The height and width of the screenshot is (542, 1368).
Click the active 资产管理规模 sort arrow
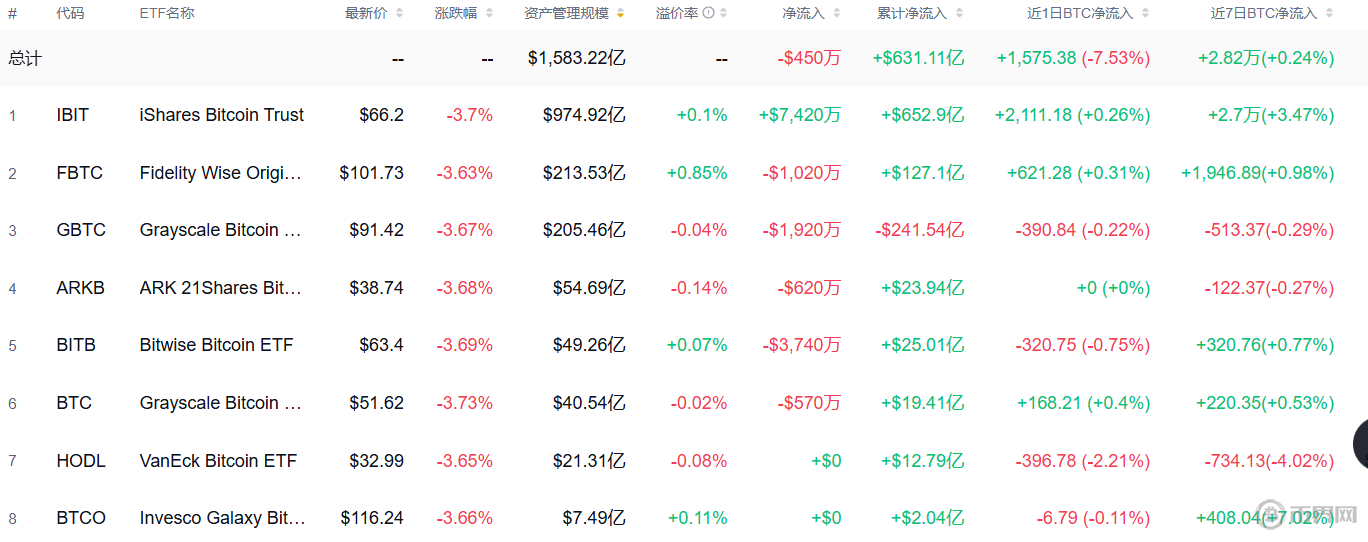click(620, 13)
